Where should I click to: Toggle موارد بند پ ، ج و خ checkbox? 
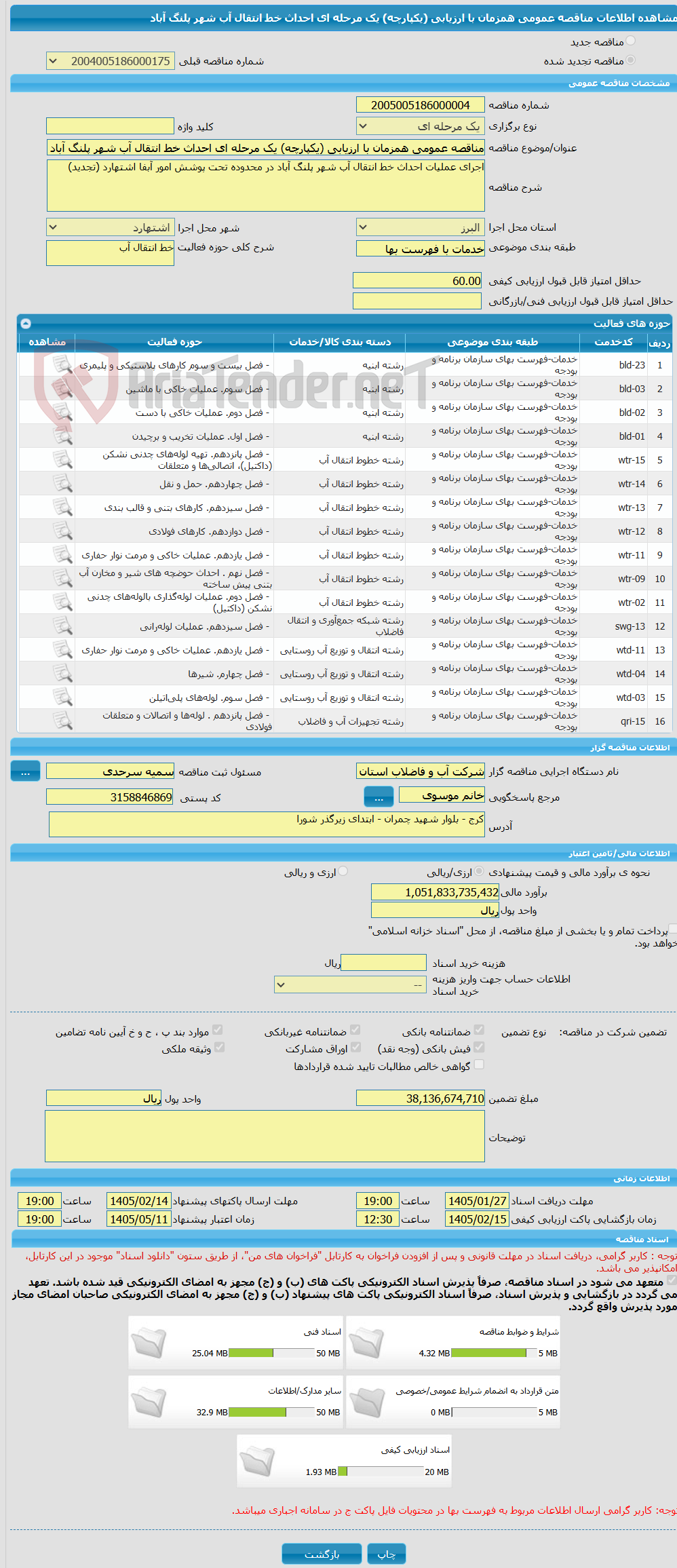click(217, 1030)
